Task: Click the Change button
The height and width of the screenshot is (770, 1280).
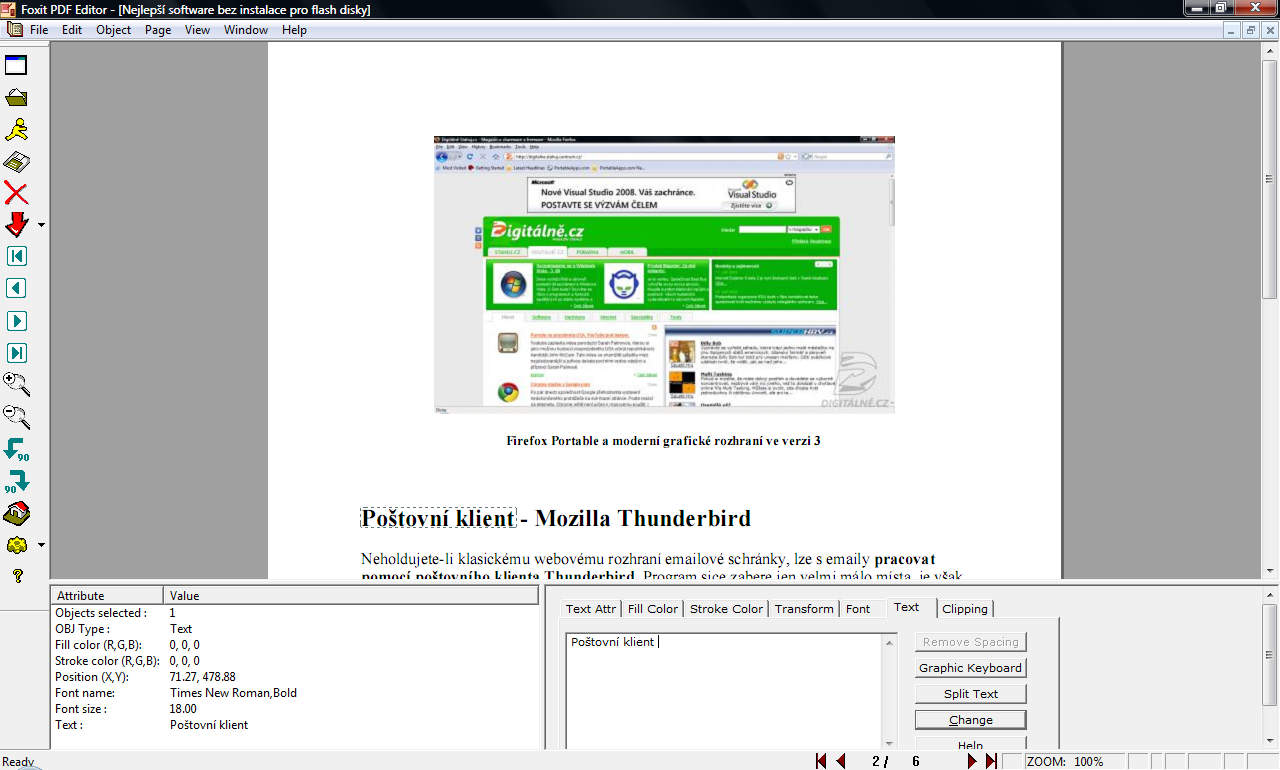Action: (x=970, y=720)
